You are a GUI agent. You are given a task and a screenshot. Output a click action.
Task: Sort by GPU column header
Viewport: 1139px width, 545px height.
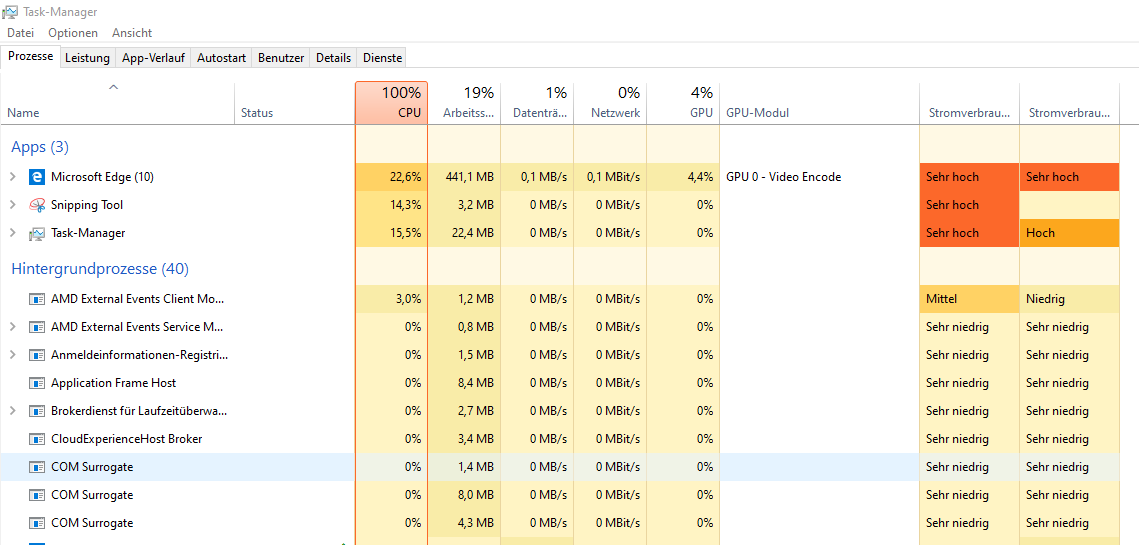pyautogui.click(x=683, y=103)
